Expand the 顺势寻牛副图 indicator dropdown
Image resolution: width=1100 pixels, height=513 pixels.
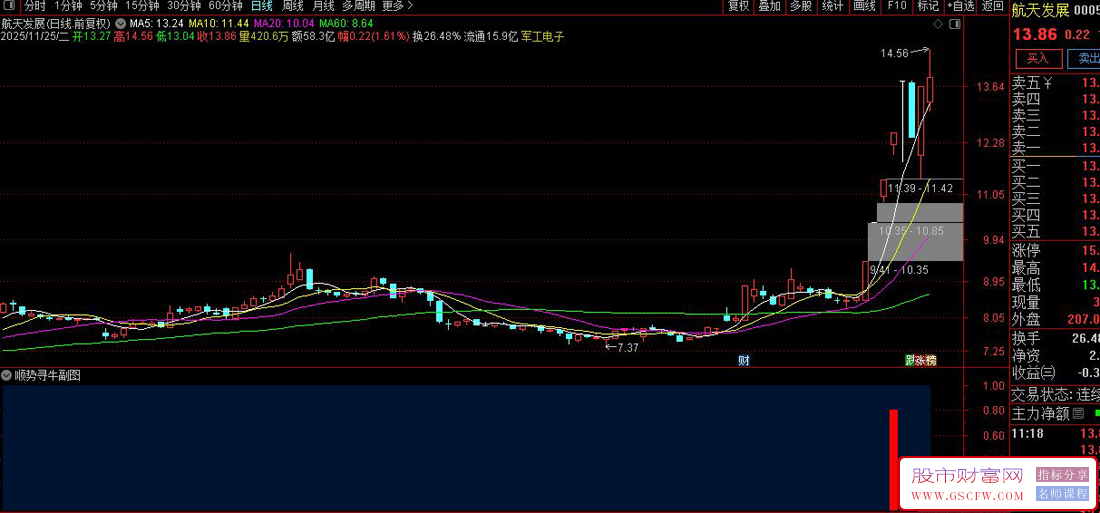[x=8, y=375]
